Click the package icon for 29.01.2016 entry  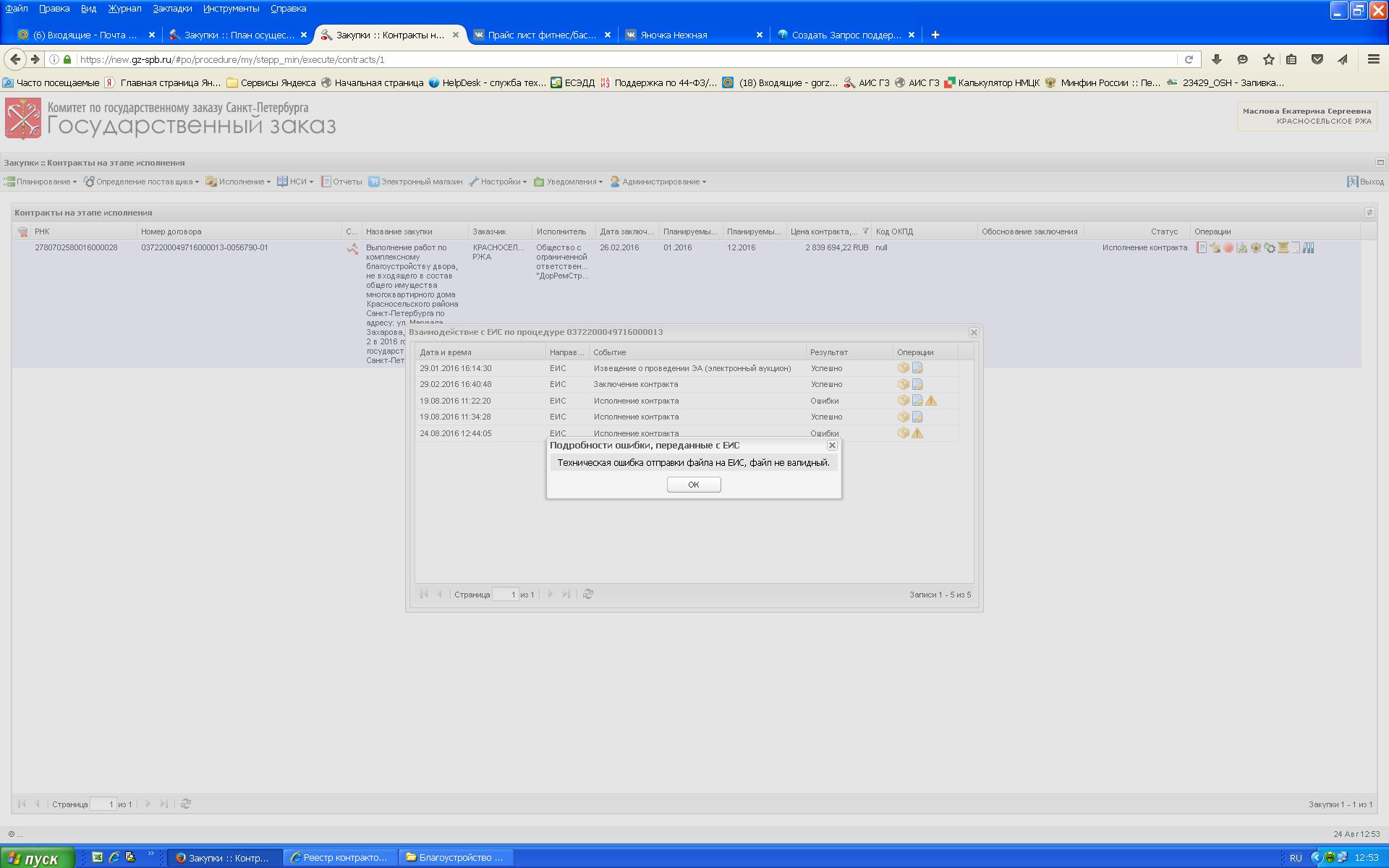pos(903,367)
